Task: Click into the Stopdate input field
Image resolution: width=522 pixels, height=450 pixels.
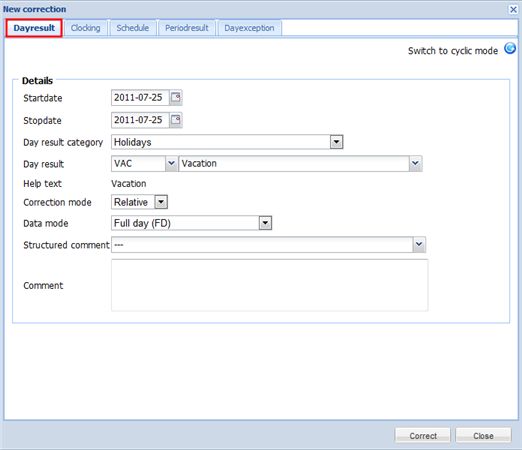Action: [140, 120]
